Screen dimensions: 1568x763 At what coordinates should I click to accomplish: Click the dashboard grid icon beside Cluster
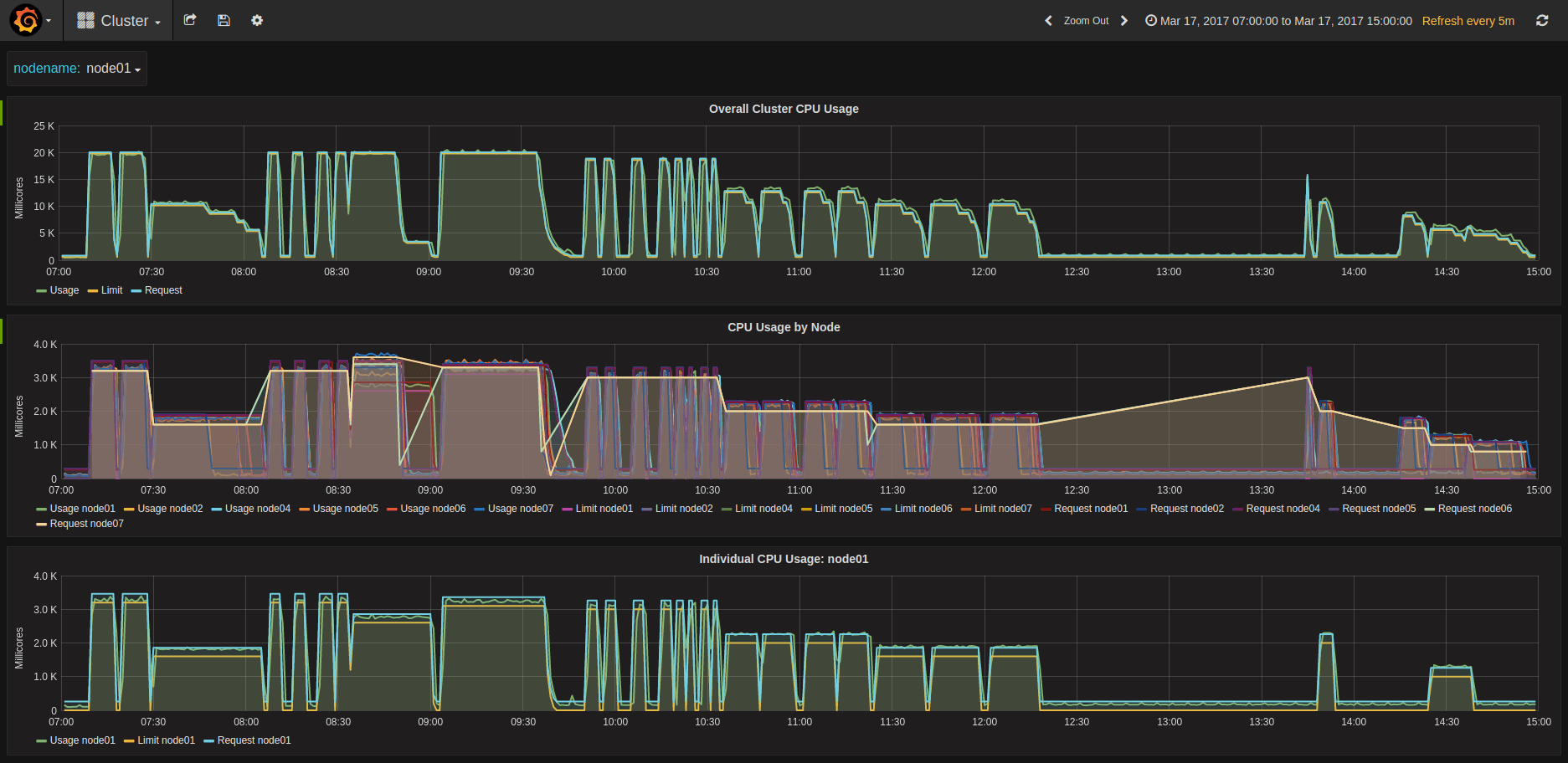(85, 20)
